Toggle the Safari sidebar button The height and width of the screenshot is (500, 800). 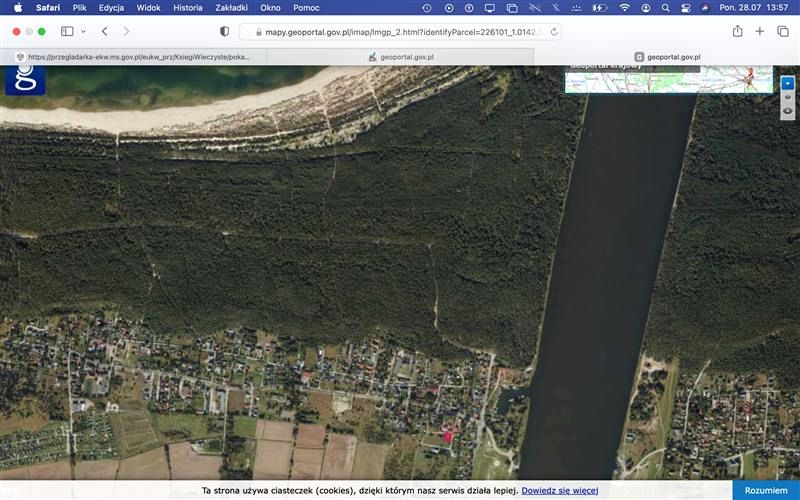(67, 31)
